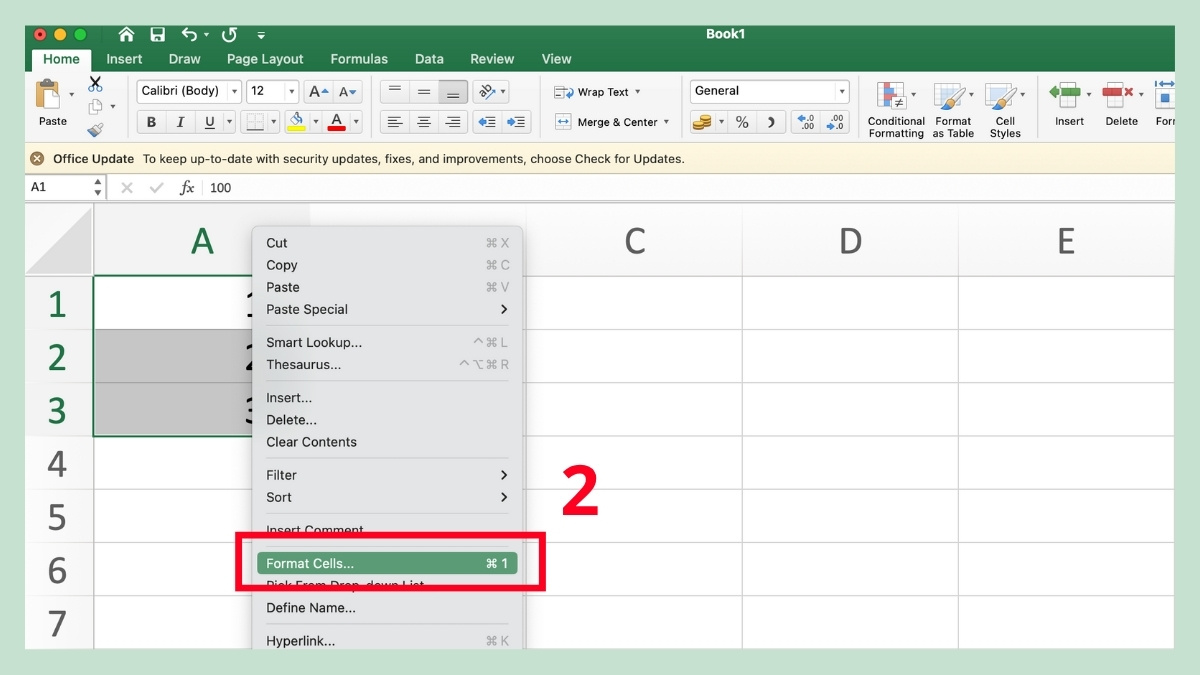Screen dimensions: 1200x675
Task: Toggle italic formatting
Action: [x=178, y=122]
